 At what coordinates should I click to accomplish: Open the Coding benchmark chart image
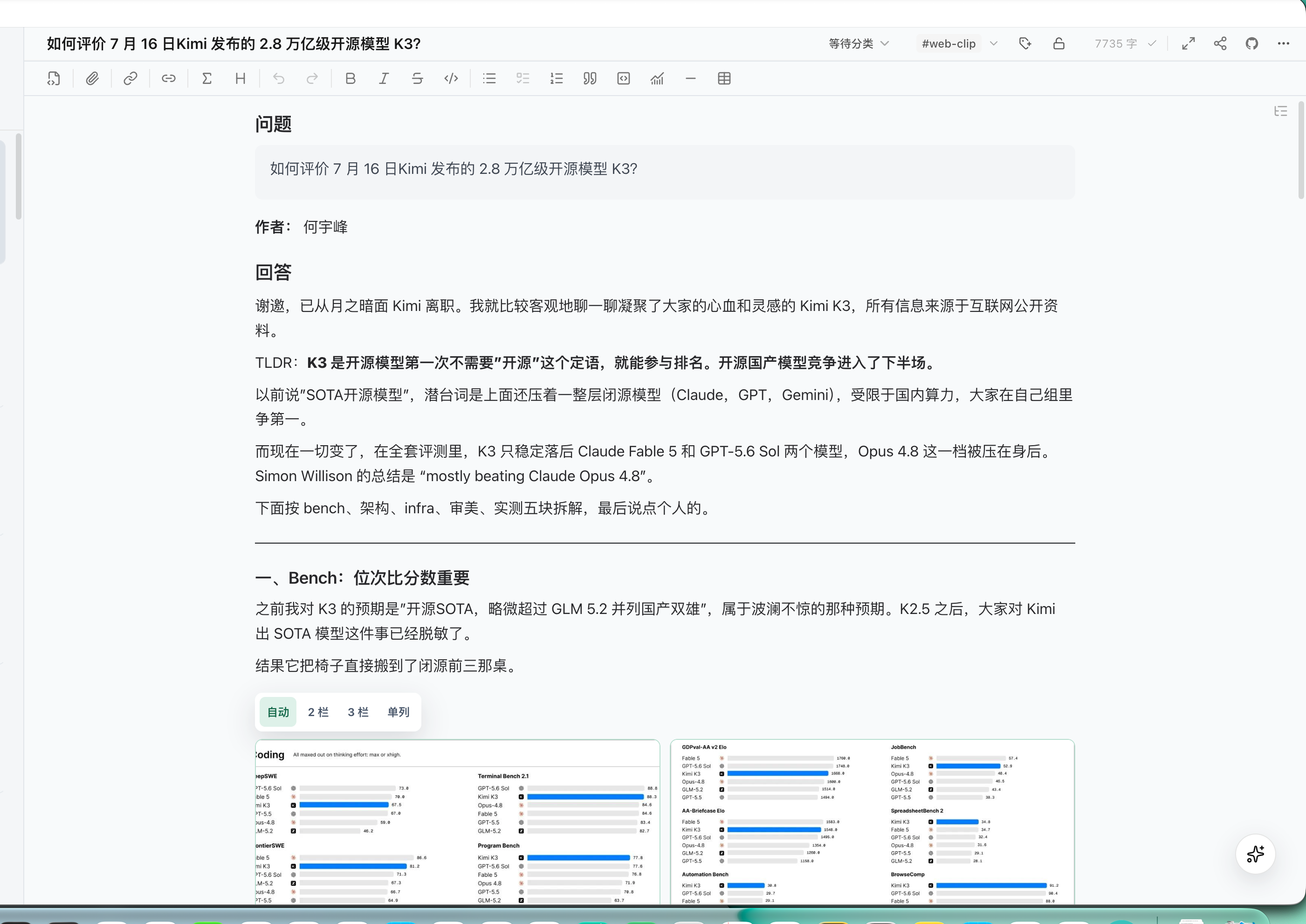pos(457,821)
